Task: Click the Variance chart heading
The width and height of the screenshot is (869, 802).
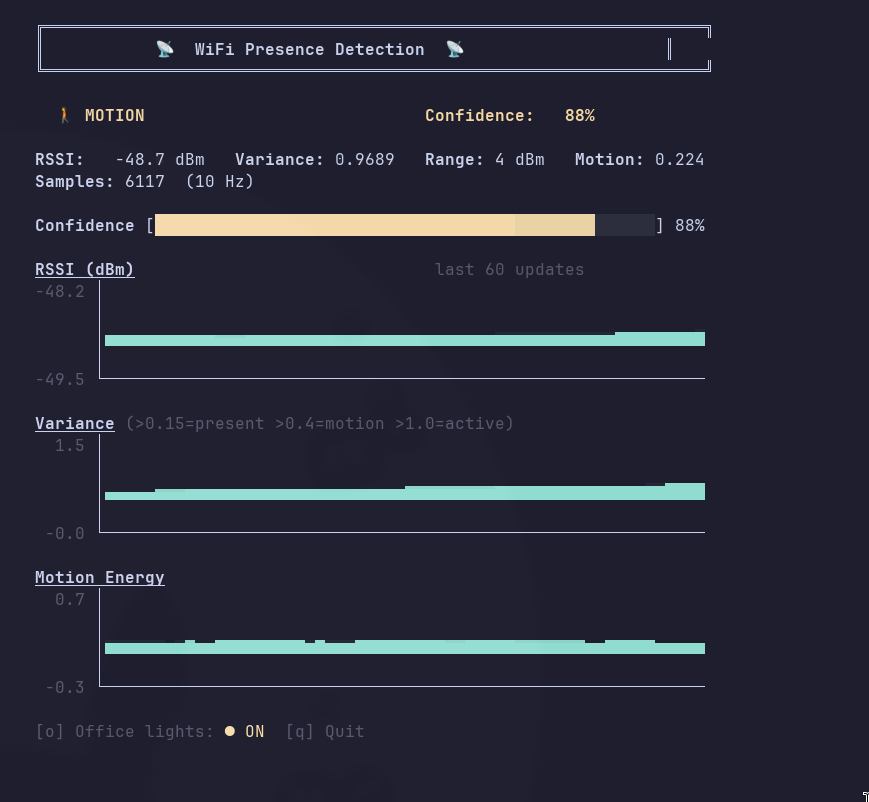Action: point(75,423)
